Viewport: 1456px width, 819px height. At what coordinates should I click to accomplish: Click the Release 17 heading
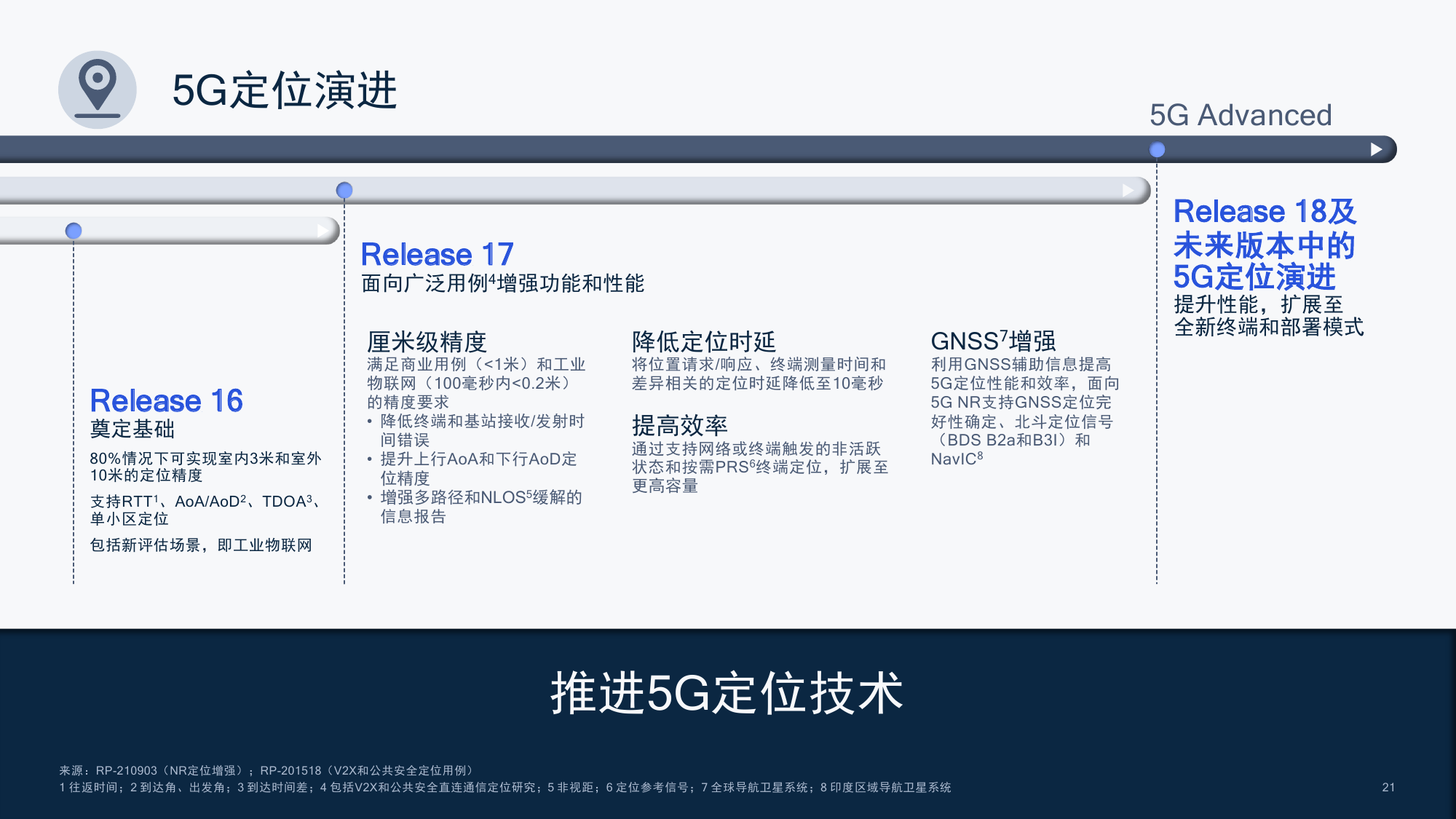point(437,254)
